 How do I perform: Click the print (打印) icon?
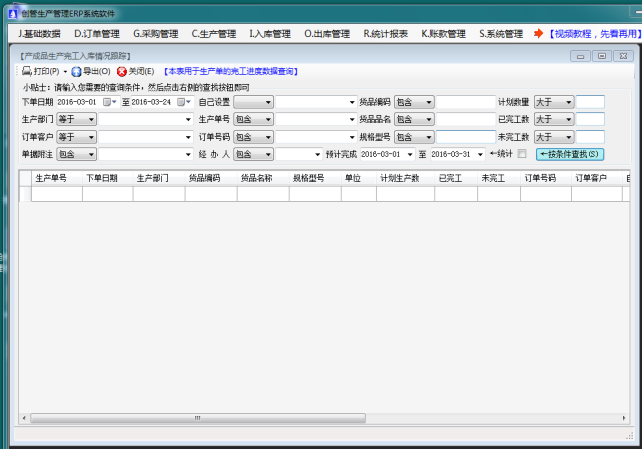point(27,72)
